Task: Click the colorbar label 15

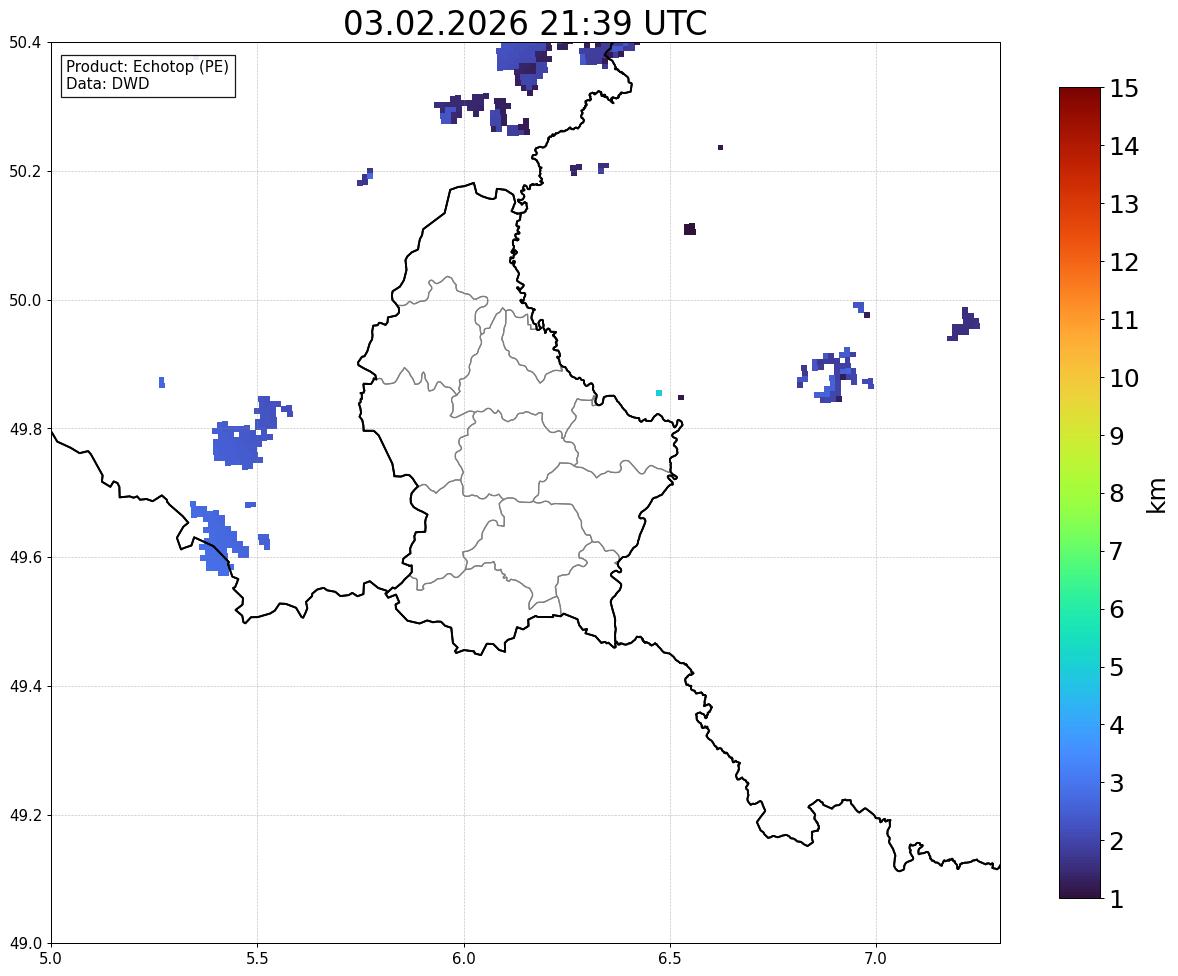Action: click(x=1124, y=89)
